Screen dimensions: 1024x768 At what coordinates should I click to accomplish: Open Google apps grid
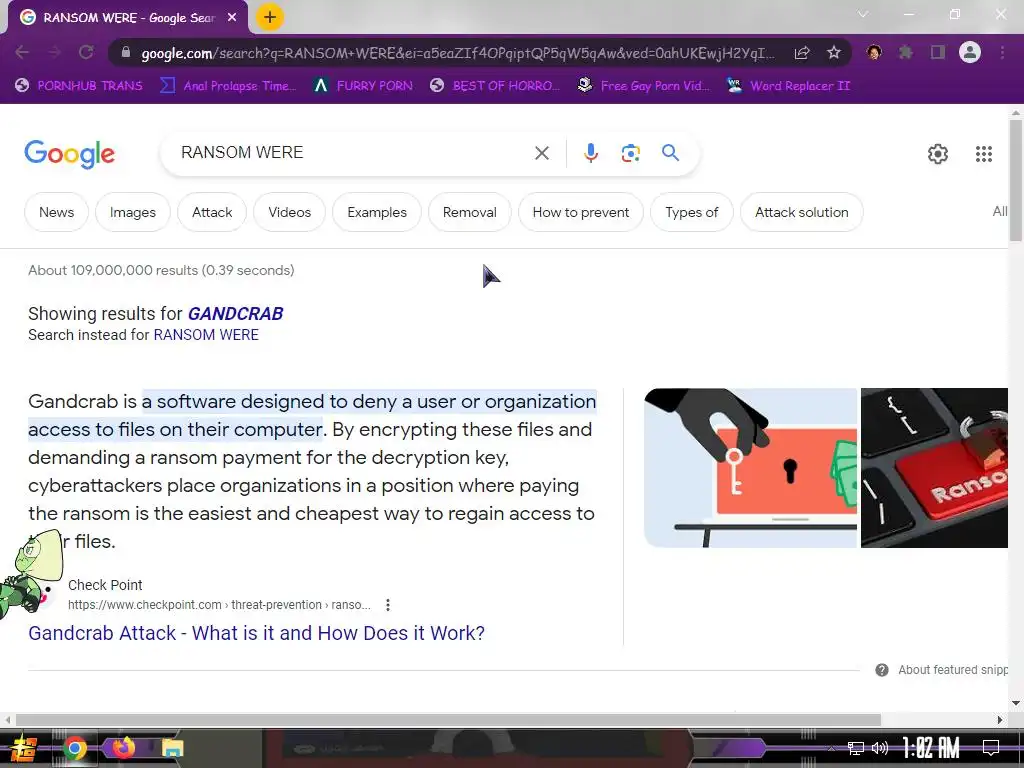tap(984, 153)
